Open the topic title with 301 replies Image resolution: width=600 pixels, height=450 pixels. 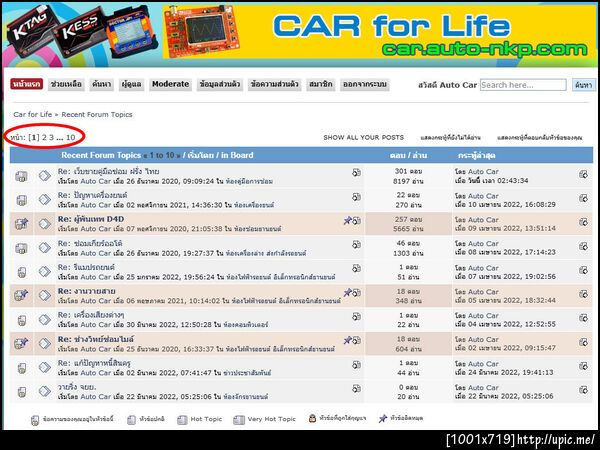tap(108, 171)
